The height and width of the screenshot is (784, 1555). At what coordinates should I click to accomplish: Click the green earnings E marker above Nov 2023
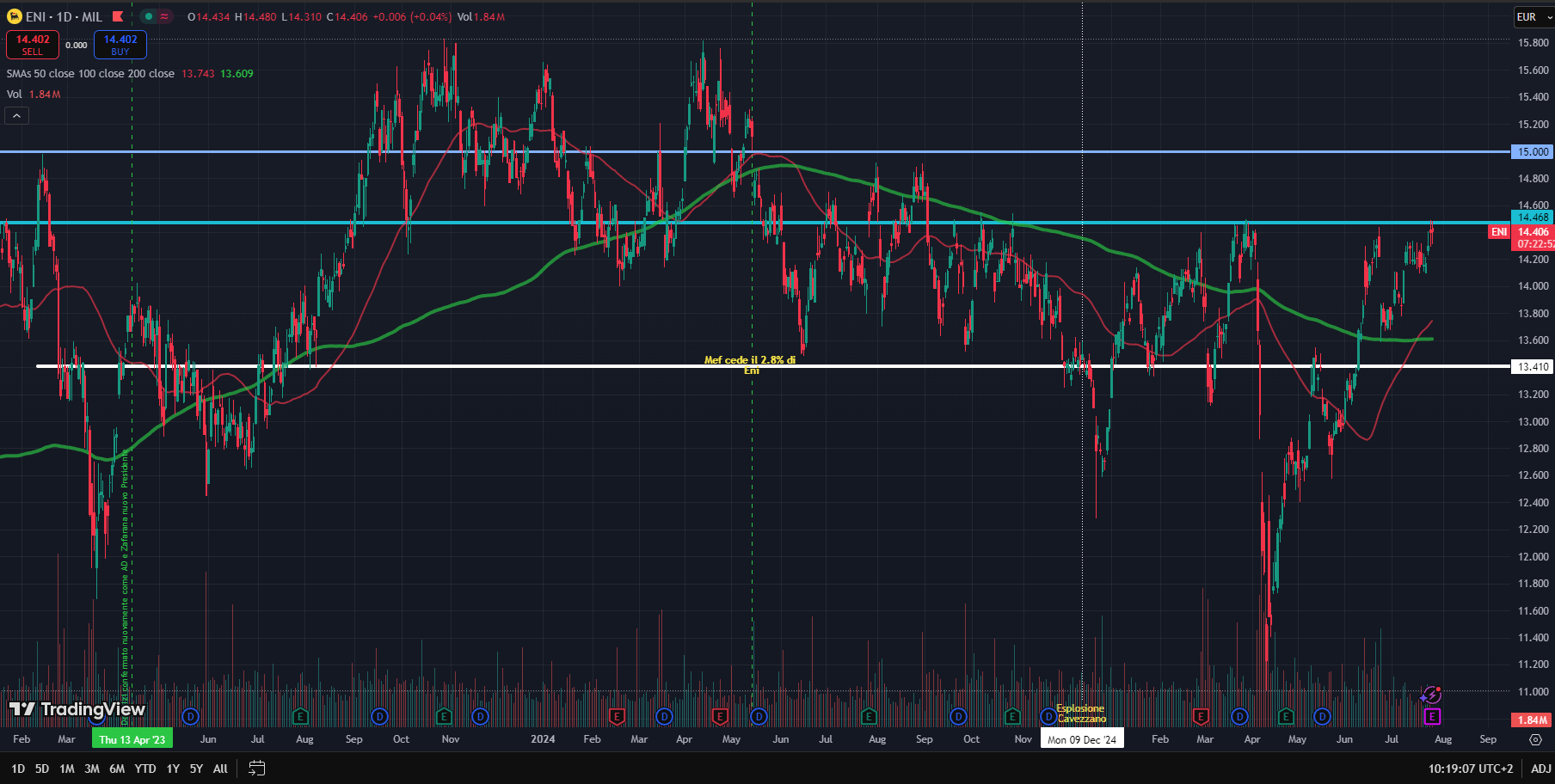click(444, 716)
